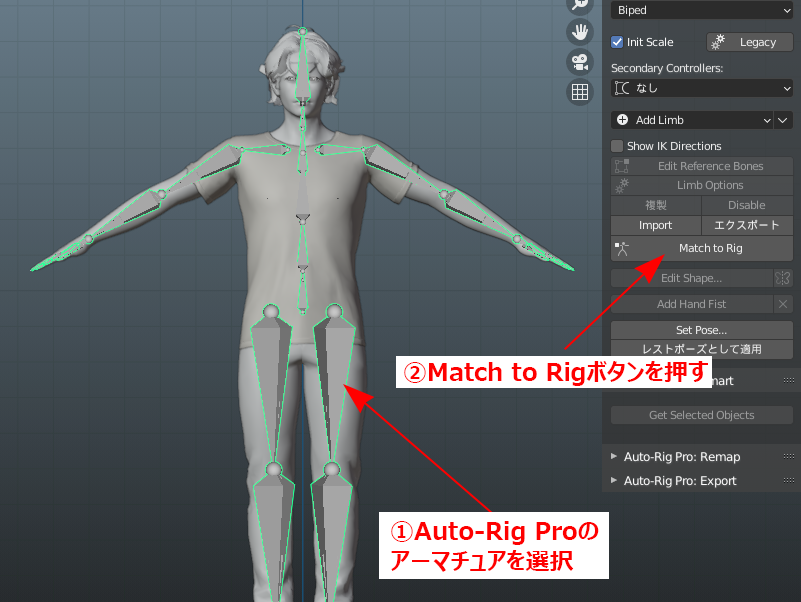
Task: Switch perspective/orthographic grid icon
Action: pos(580,92)
